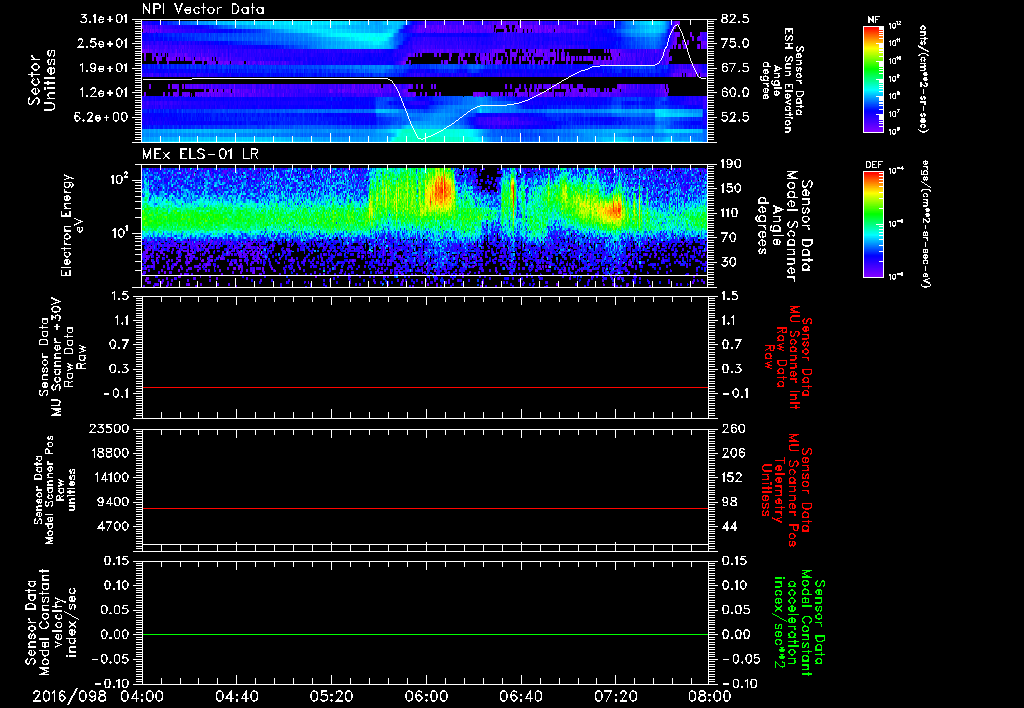Click the '82.5' sun elevation tick label
1024x708 pixels.
(735, 19)
